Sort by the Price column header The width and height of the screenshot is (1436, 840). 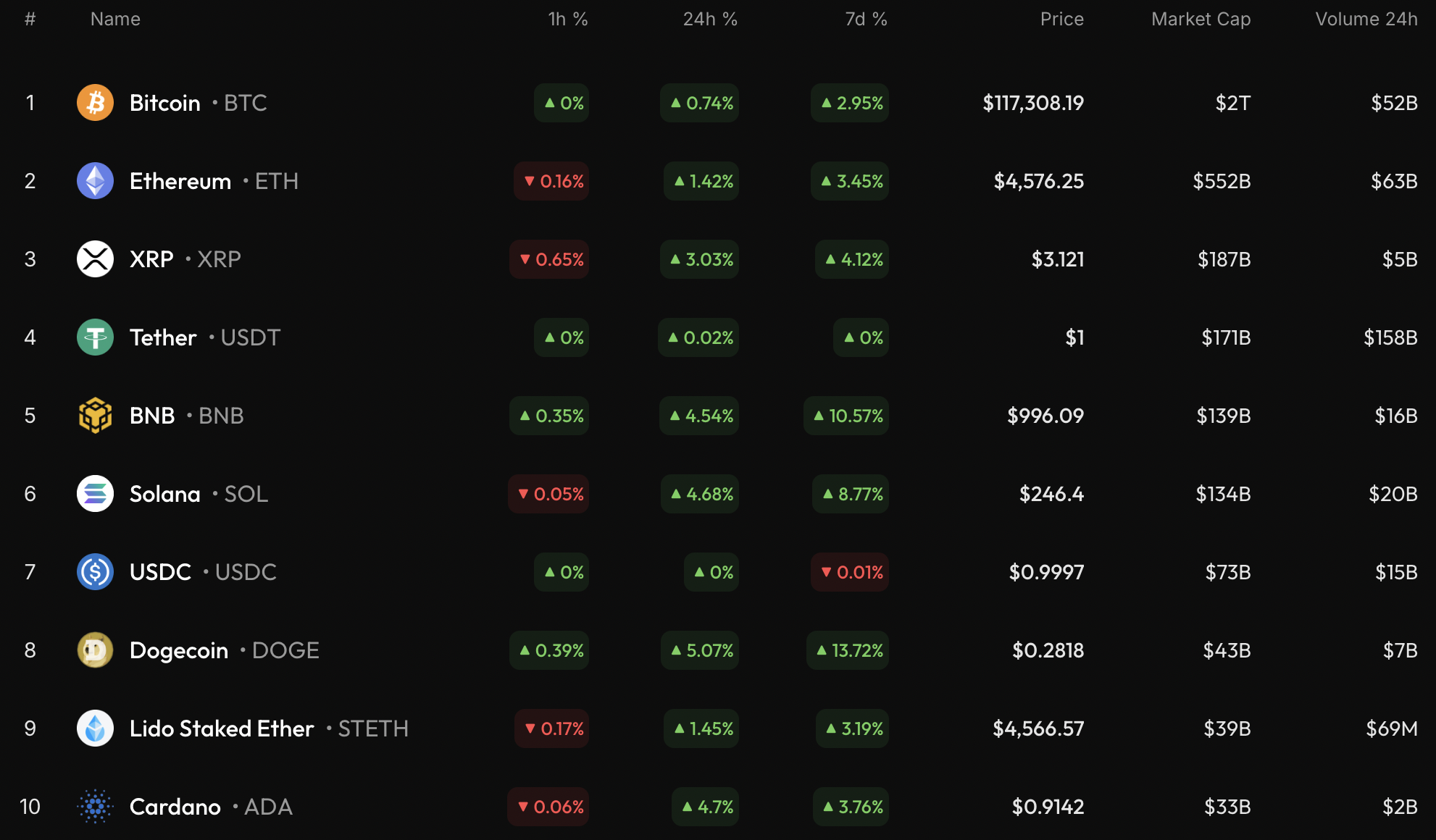point(1061,20)
